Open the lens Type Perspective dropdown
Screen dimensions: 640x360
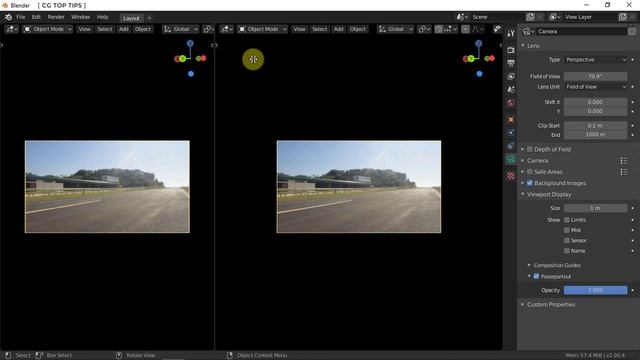pos(596,60)
